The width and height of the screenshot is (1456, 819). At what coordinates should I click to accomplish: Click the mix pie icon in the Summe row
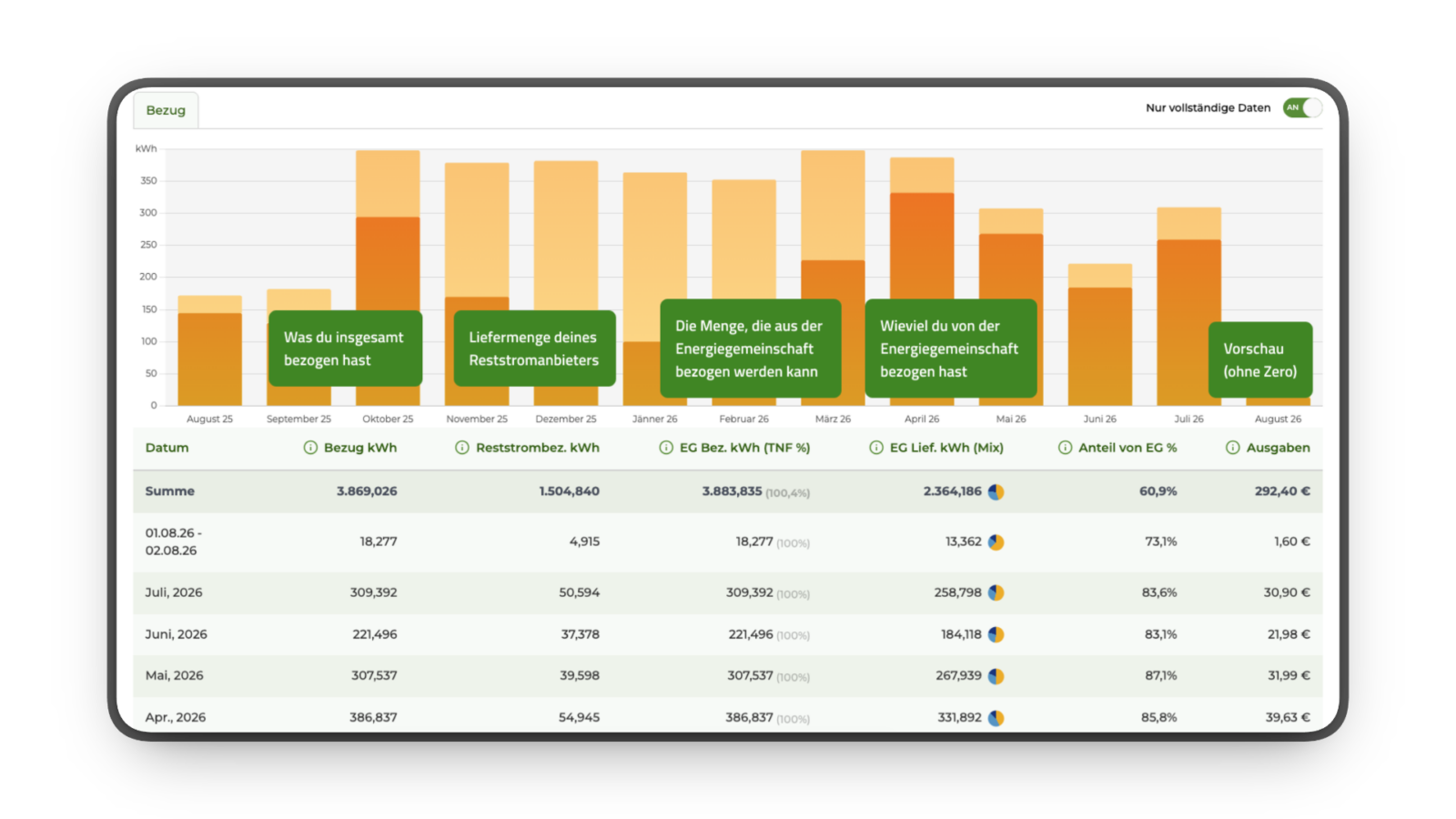pos(996,492)
